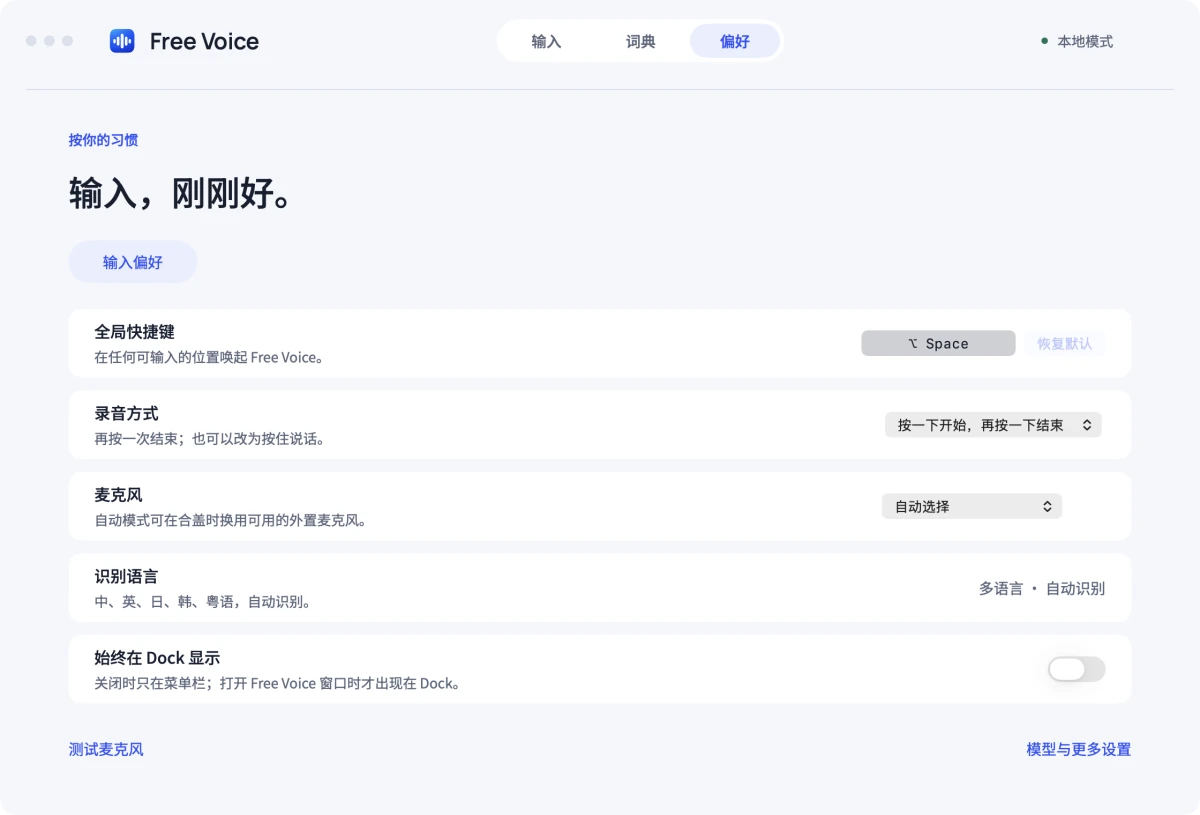Image resolution: width=1200 pixels, height=815 pixels.
Task: Click the 中、英、日、韩、粤语，自动识别。 description
Action: pos(204,602)
